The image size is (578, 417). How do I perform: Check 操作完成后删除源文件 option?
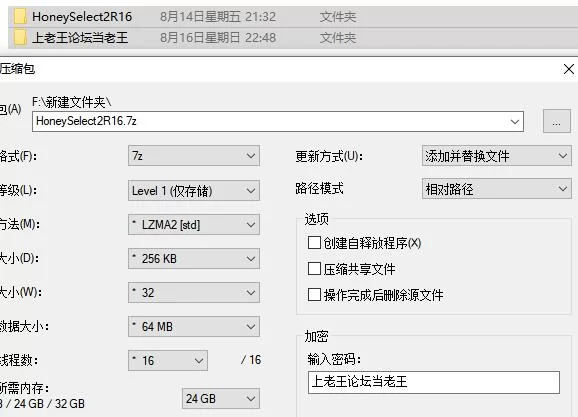point(314,295)
